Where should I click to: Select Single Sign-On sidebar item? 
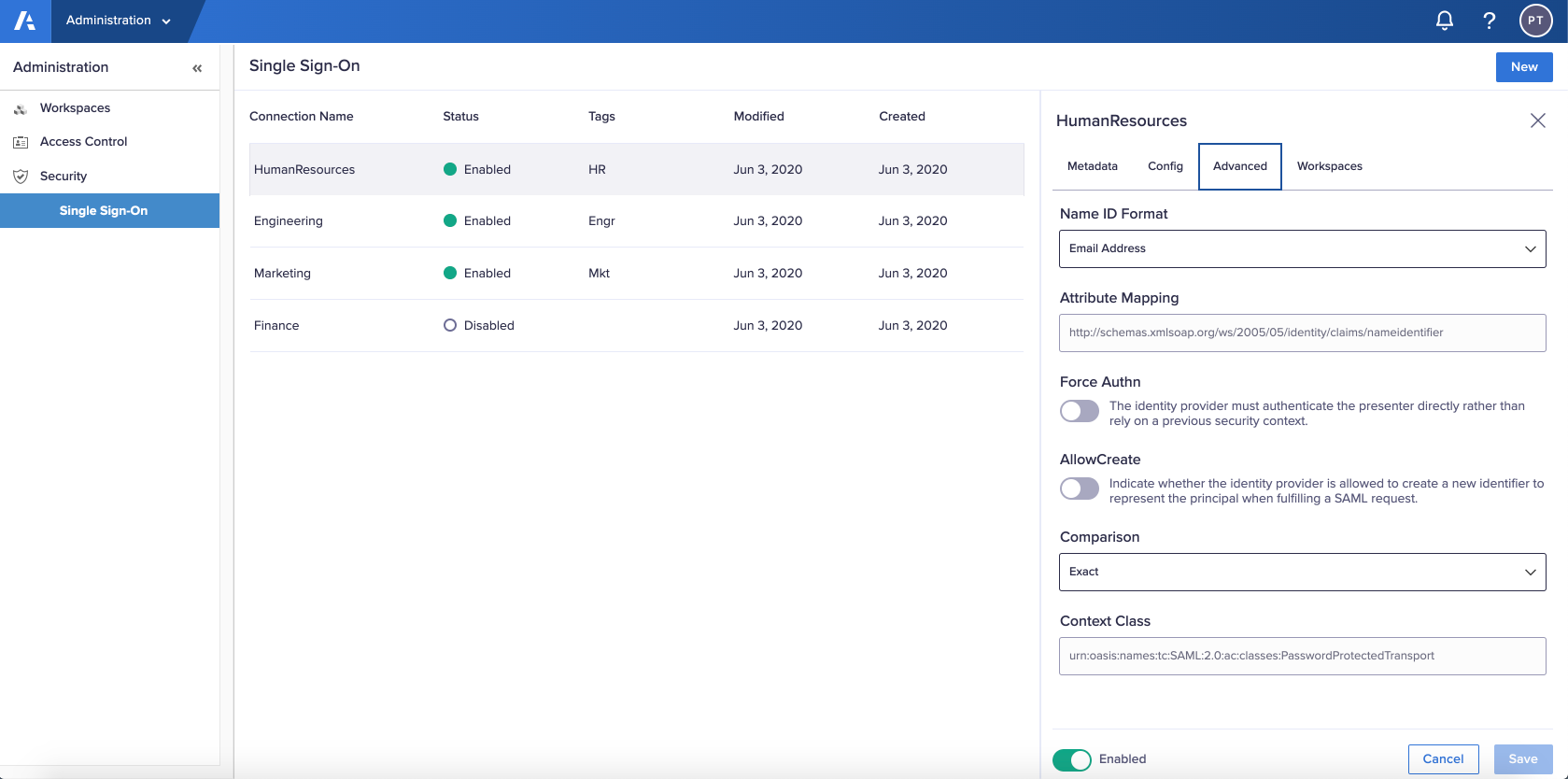pyautogui.click(x=109, y=211)
